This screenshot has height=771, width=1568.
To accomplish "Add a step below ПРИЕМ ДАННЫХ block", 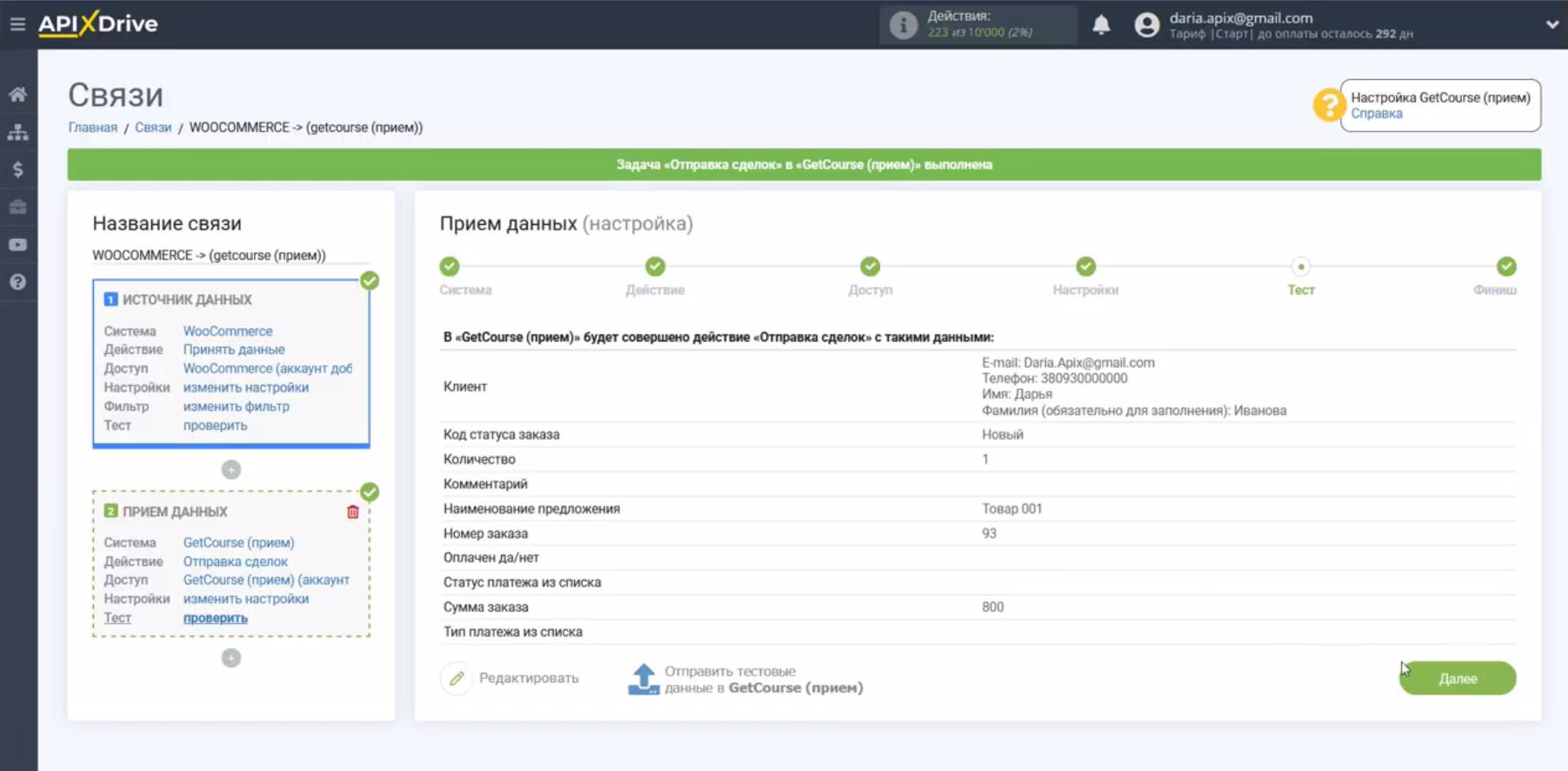I will tap(230, 658).
